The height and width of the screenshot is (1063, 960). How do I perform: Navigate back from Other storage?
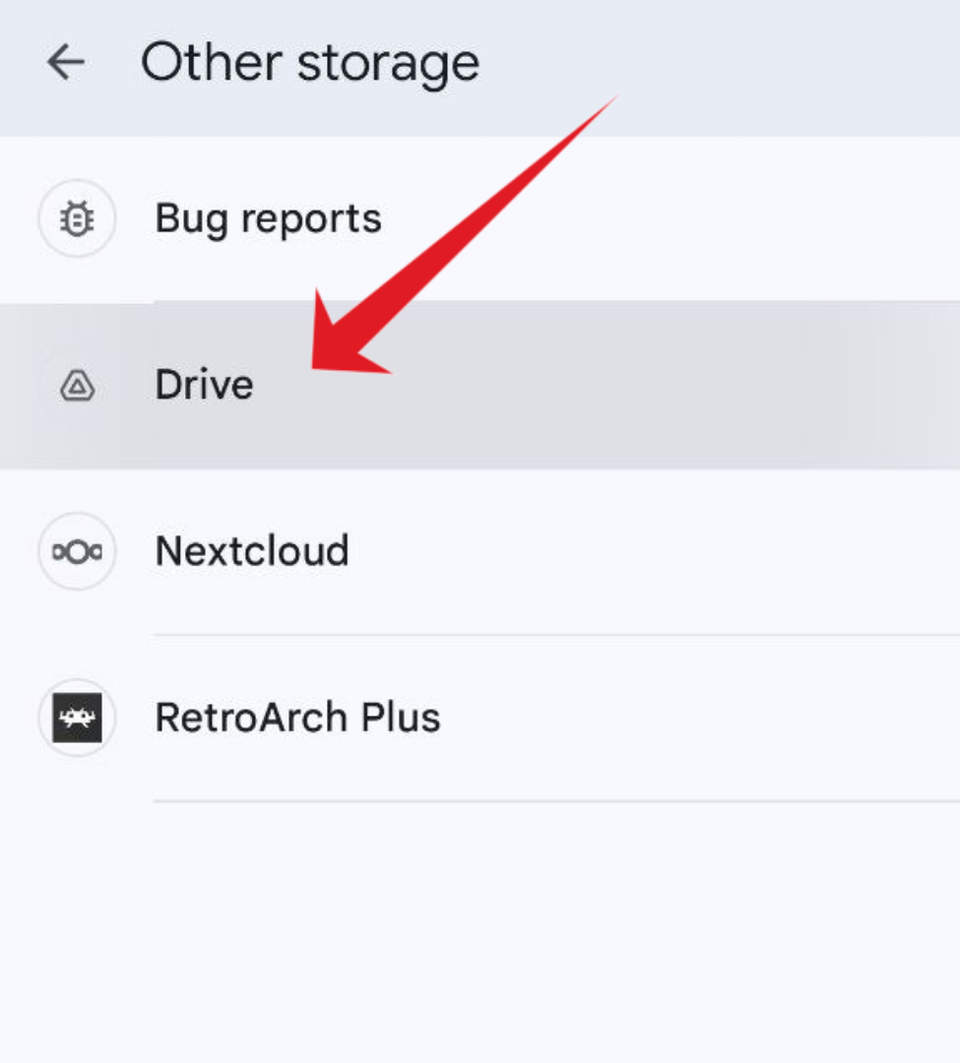pos(64,62)
